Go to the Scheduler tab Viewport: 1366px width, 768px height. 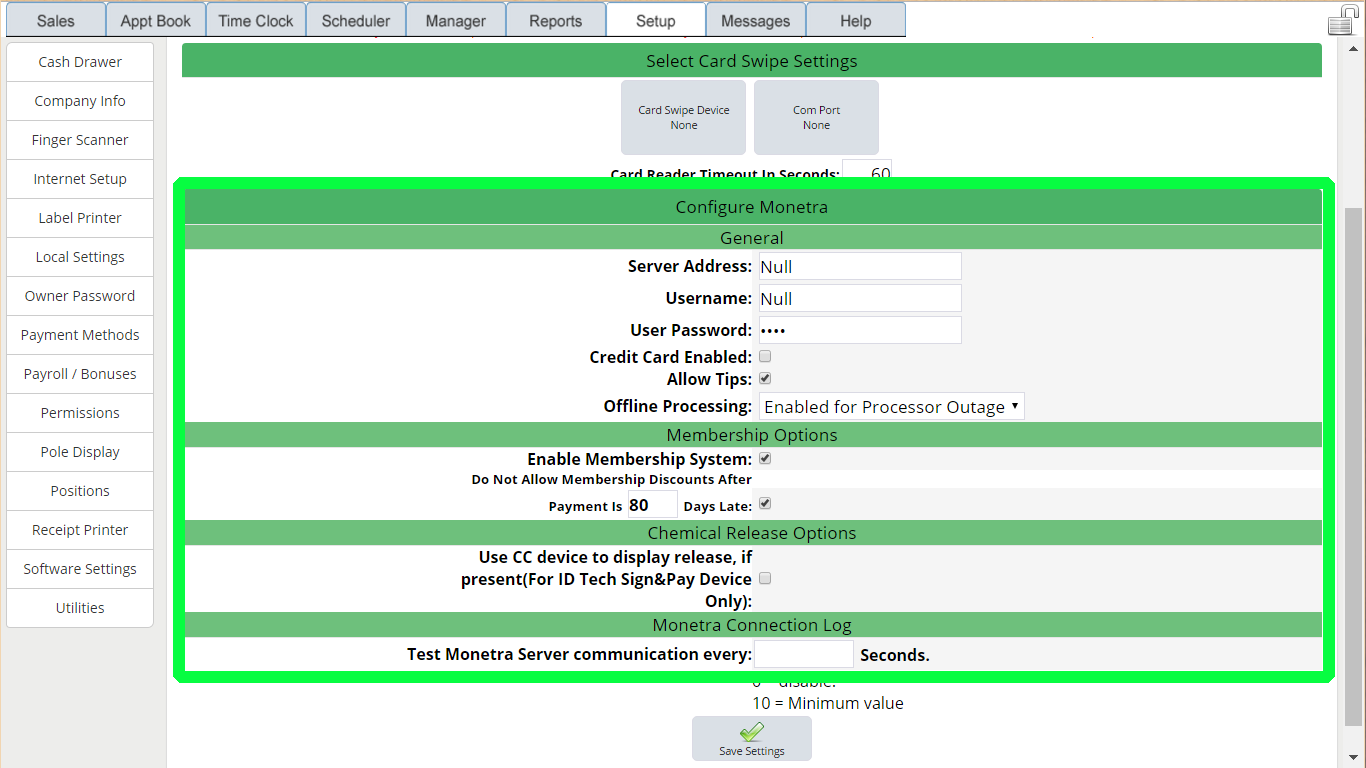point(355,20)
